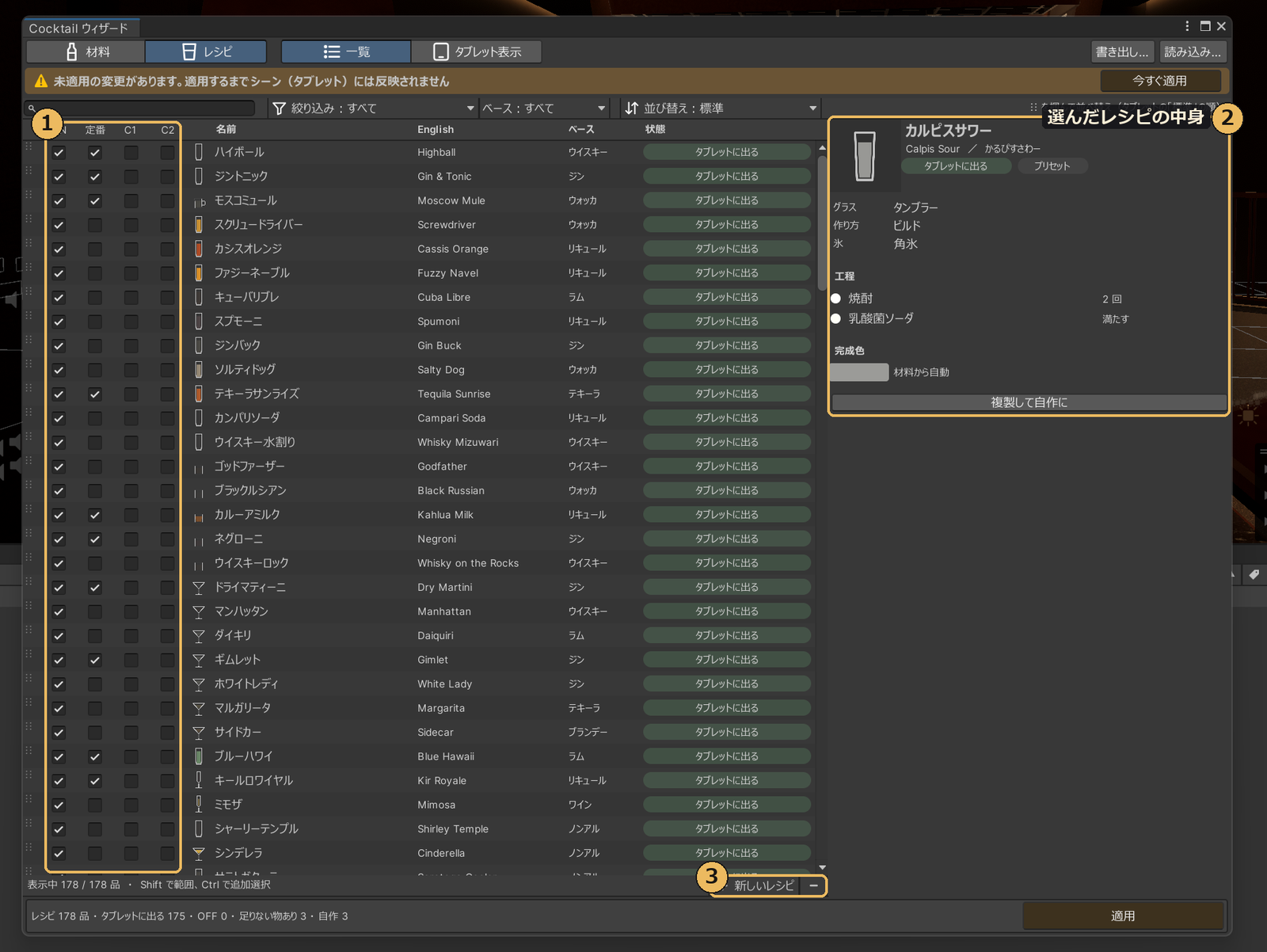Click the 今すぐ適用 button
Screen dimensions: 1267x952
coord(1160,81)
